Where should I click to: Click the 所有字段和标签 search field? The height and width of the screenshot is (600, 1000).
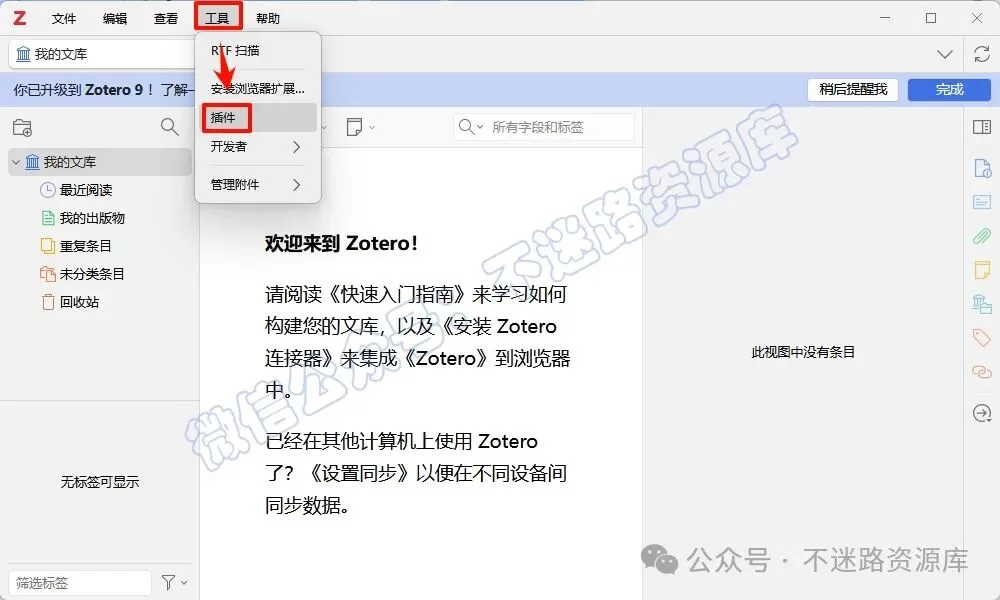(544, 127)
